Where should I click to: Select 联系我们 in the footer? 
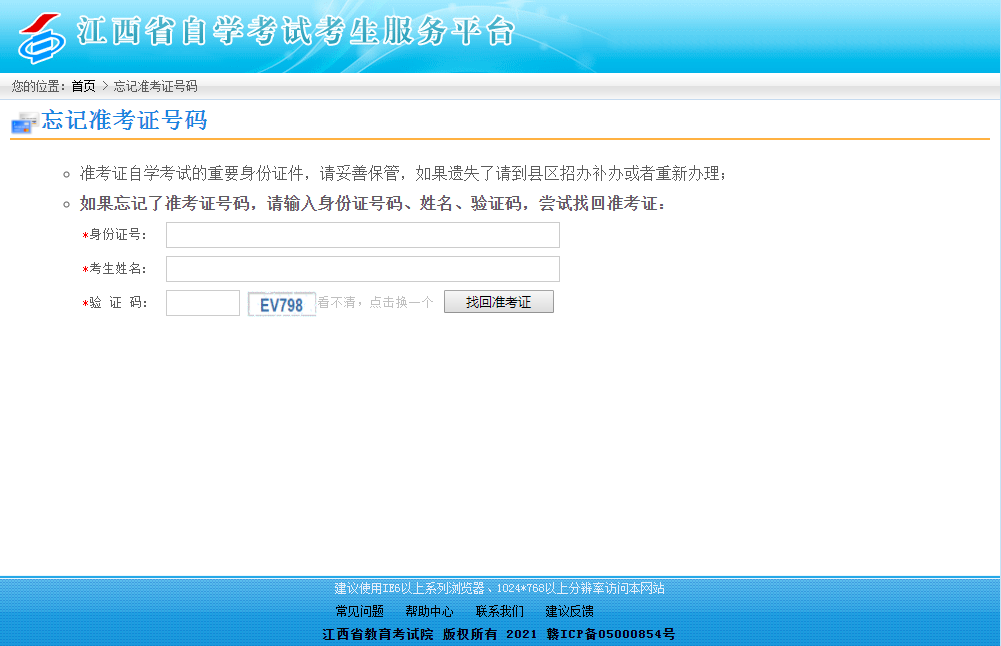(499, 611)
